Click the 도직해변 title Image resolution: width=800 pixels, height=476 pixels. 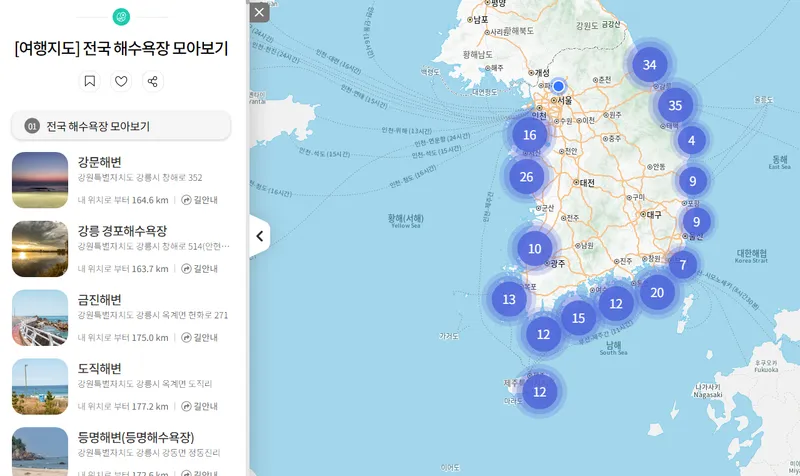coord(99,369)
